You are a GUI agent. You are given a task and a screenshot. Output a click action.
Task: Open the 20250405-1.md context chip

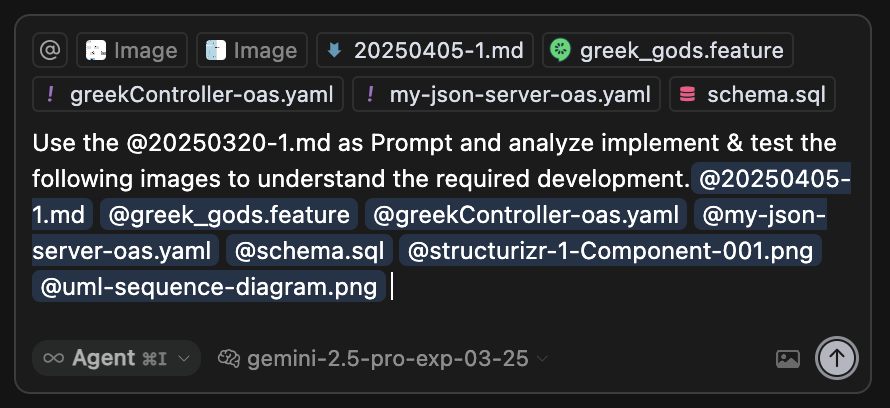click(425, 51)
